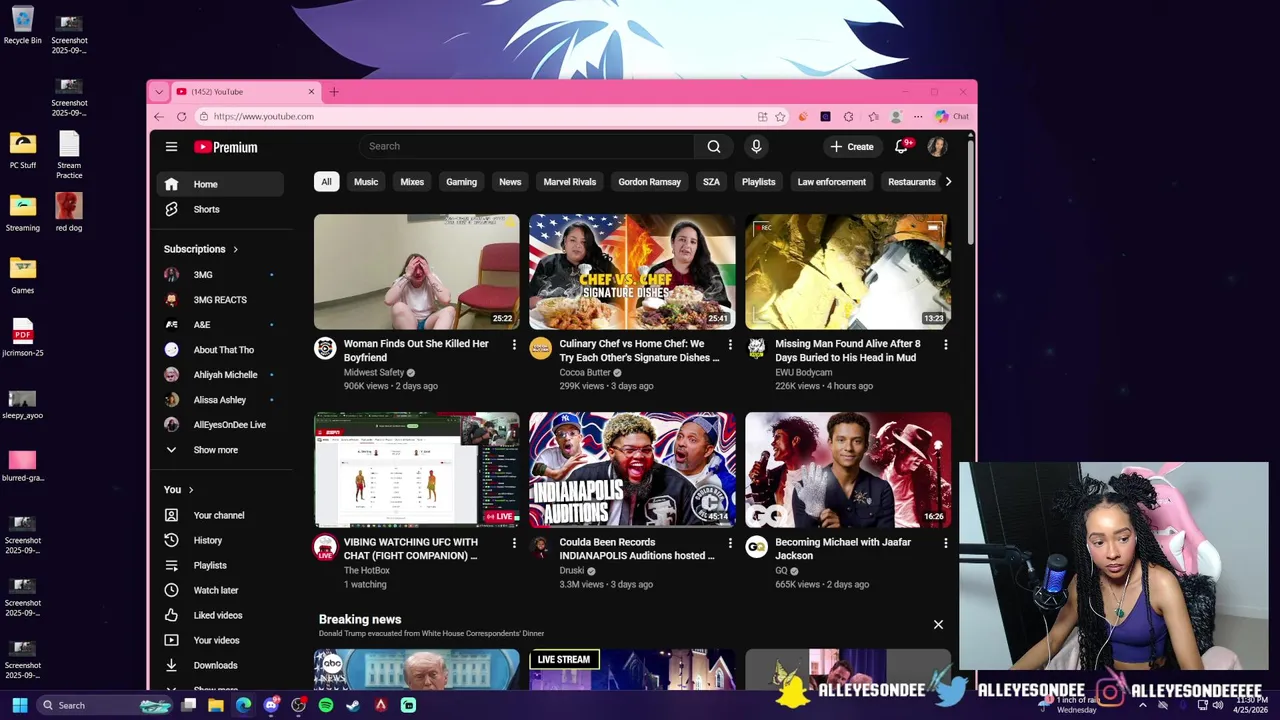
Task: Click the Create button
Action: (852, 147)
